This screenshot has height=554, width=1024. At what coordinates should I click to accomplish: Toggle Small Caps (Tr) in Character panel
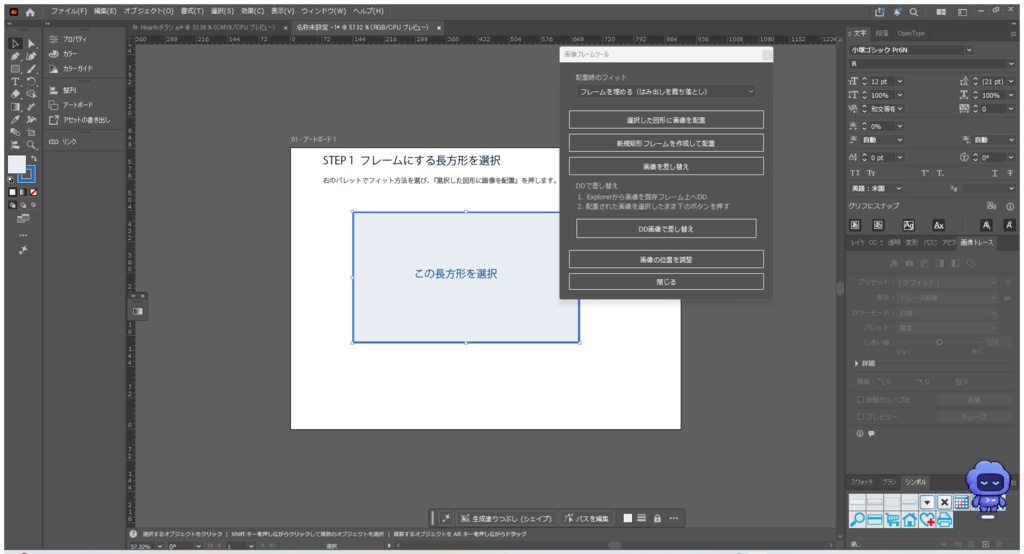pos(871,173)
